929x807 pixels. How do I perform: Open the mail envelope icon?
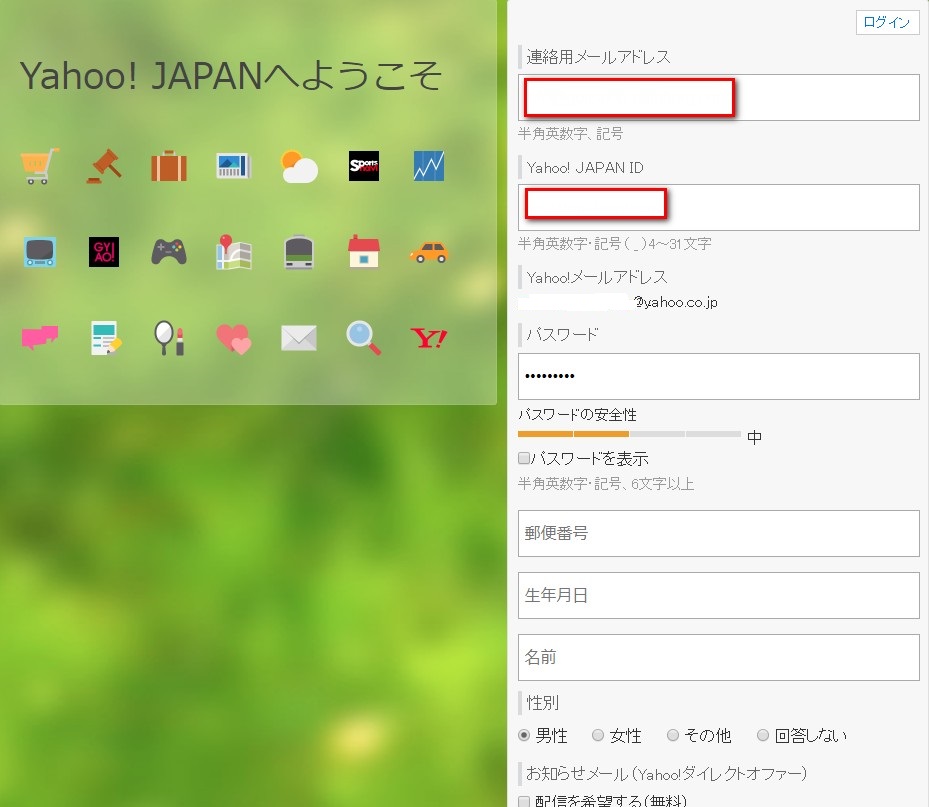[x=299, y=338]
